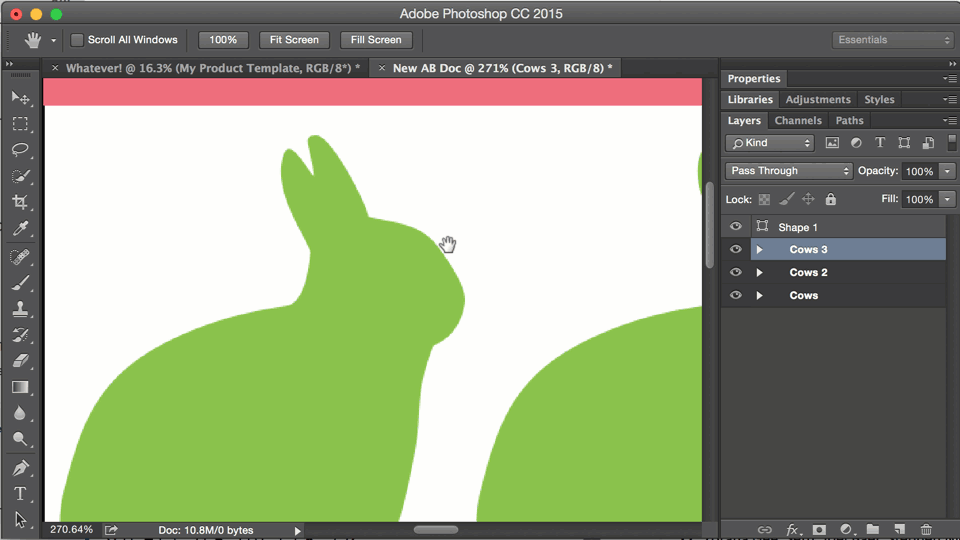
Task: Click the horizontal scrollbar thumb
Action: 436,530
